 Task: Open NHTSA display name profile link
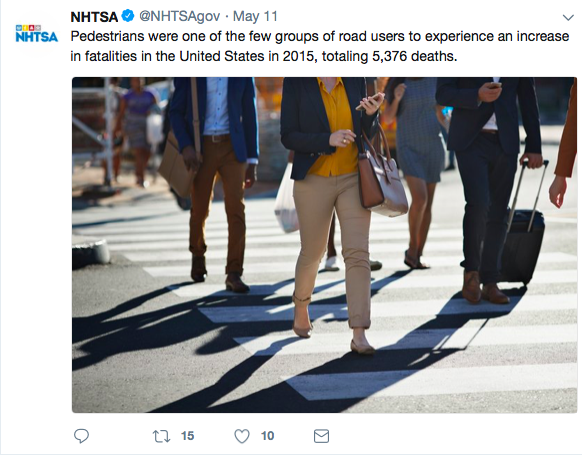(x=94, y=17)
